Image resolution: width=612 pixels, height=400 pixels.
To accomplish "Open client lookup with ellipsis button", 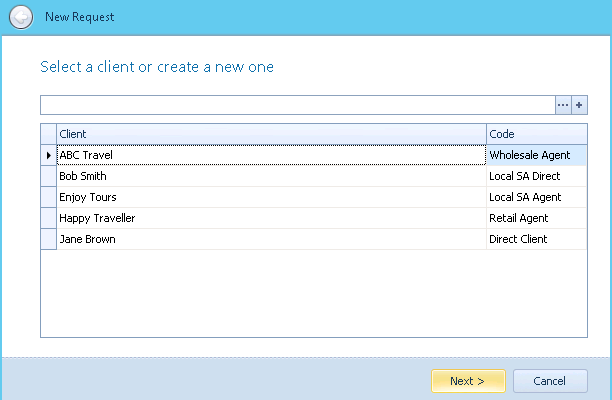I will click(563, 105).
